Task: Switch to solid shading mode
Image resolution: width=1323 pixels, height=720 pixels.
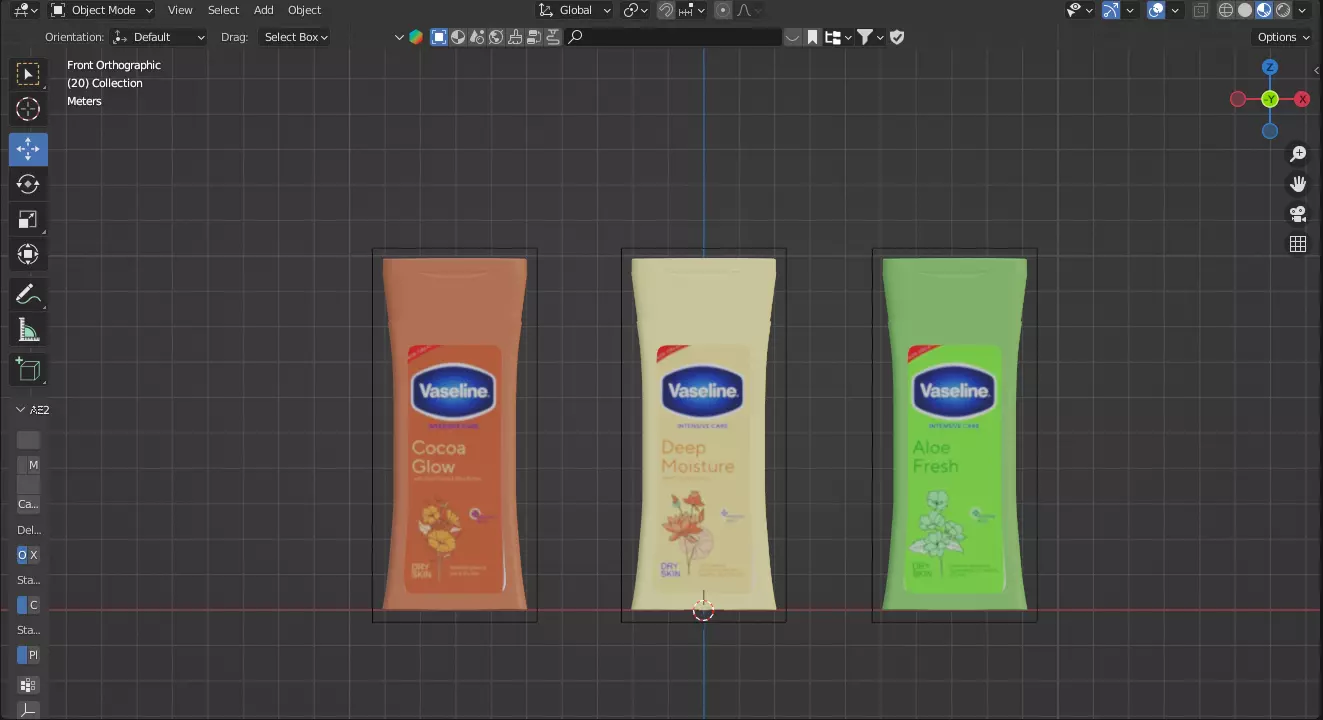Action: [x=1245, y=10]
